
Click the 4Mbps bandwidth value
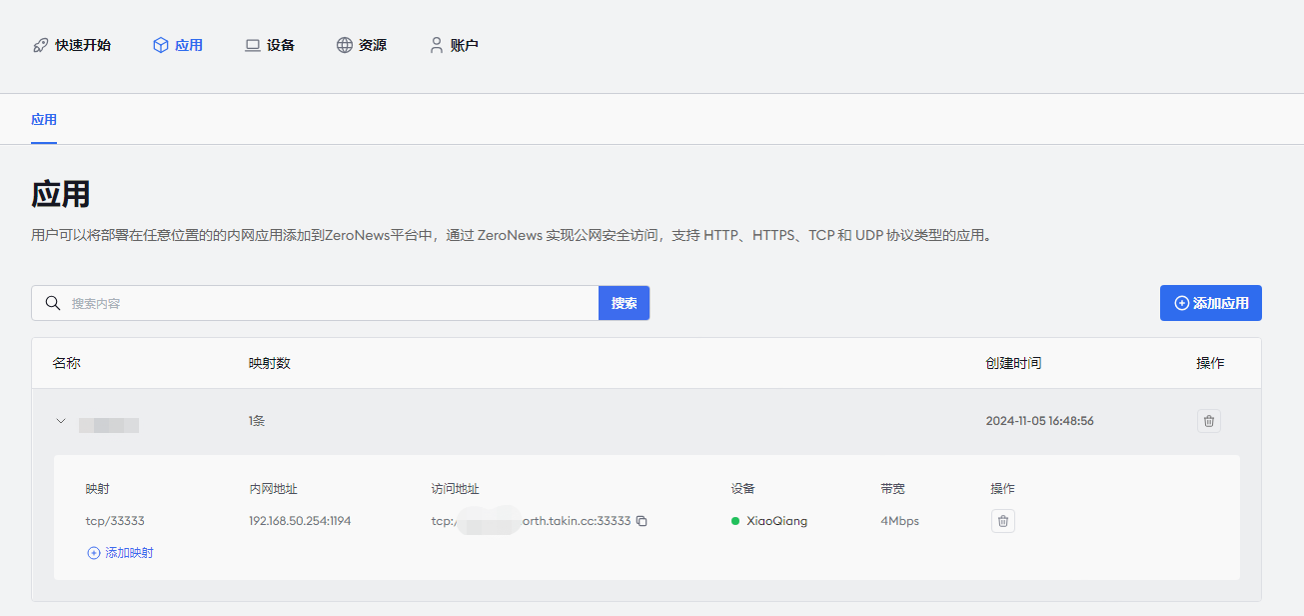(900, 521)
